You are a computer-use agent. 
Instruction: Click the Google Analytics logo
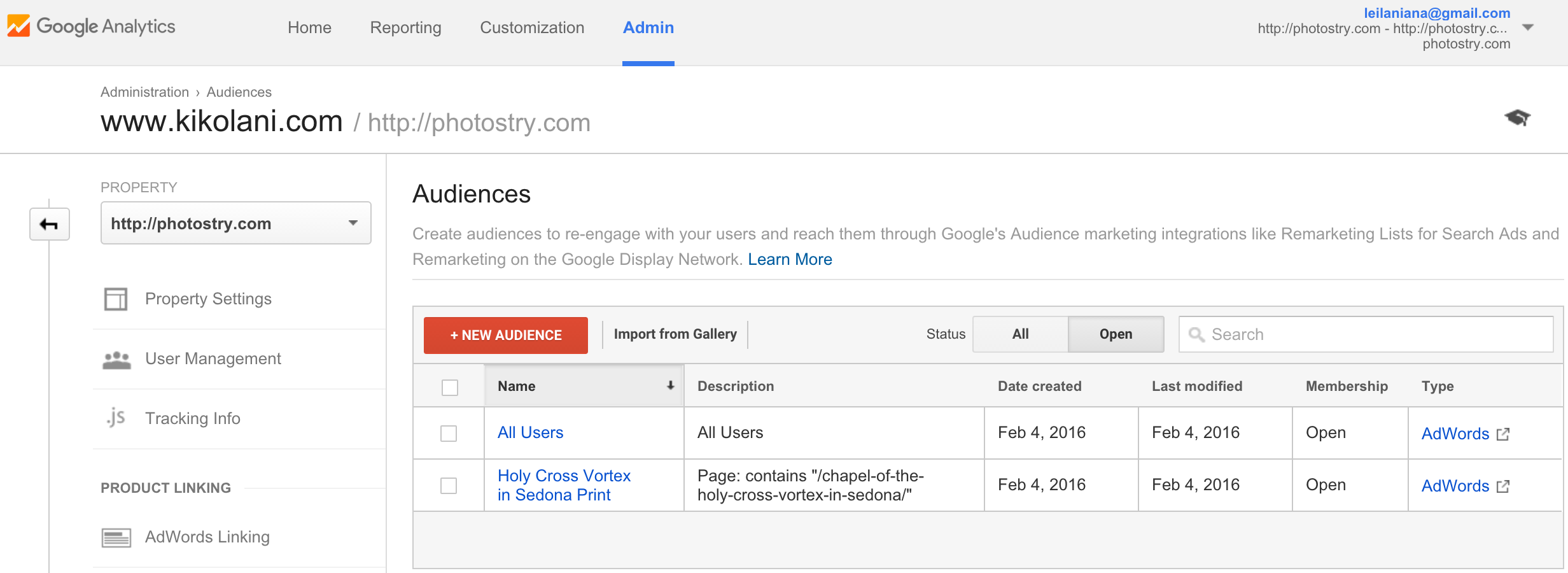point(92,26)
